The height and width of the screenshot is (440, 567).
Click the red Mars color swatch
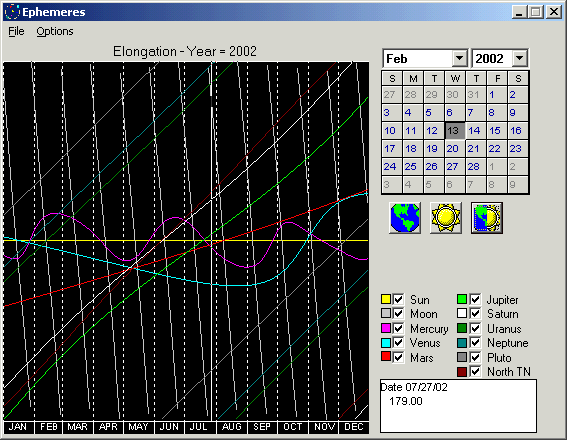coord(386,357)
